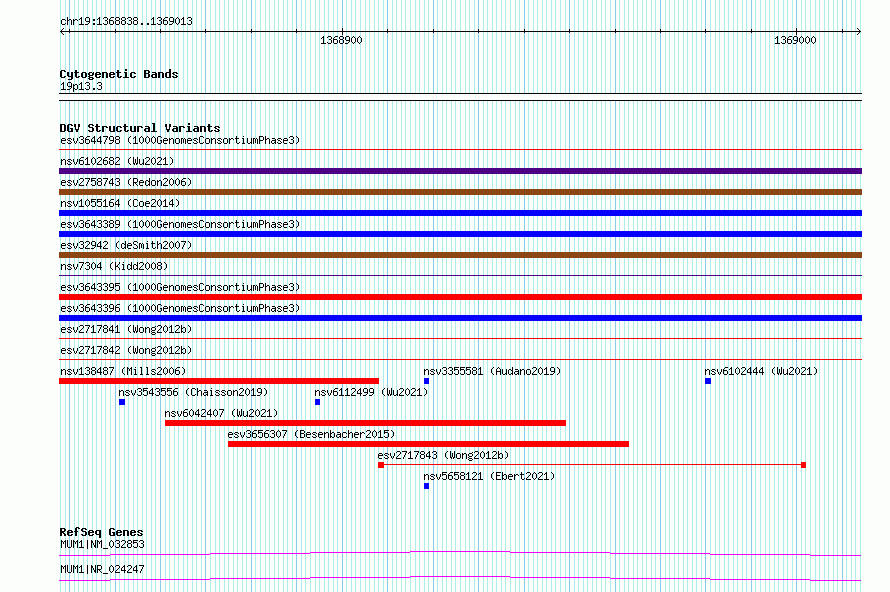
Task: Select the RefSeq Genes track title
Action: [x=102, y=532]
